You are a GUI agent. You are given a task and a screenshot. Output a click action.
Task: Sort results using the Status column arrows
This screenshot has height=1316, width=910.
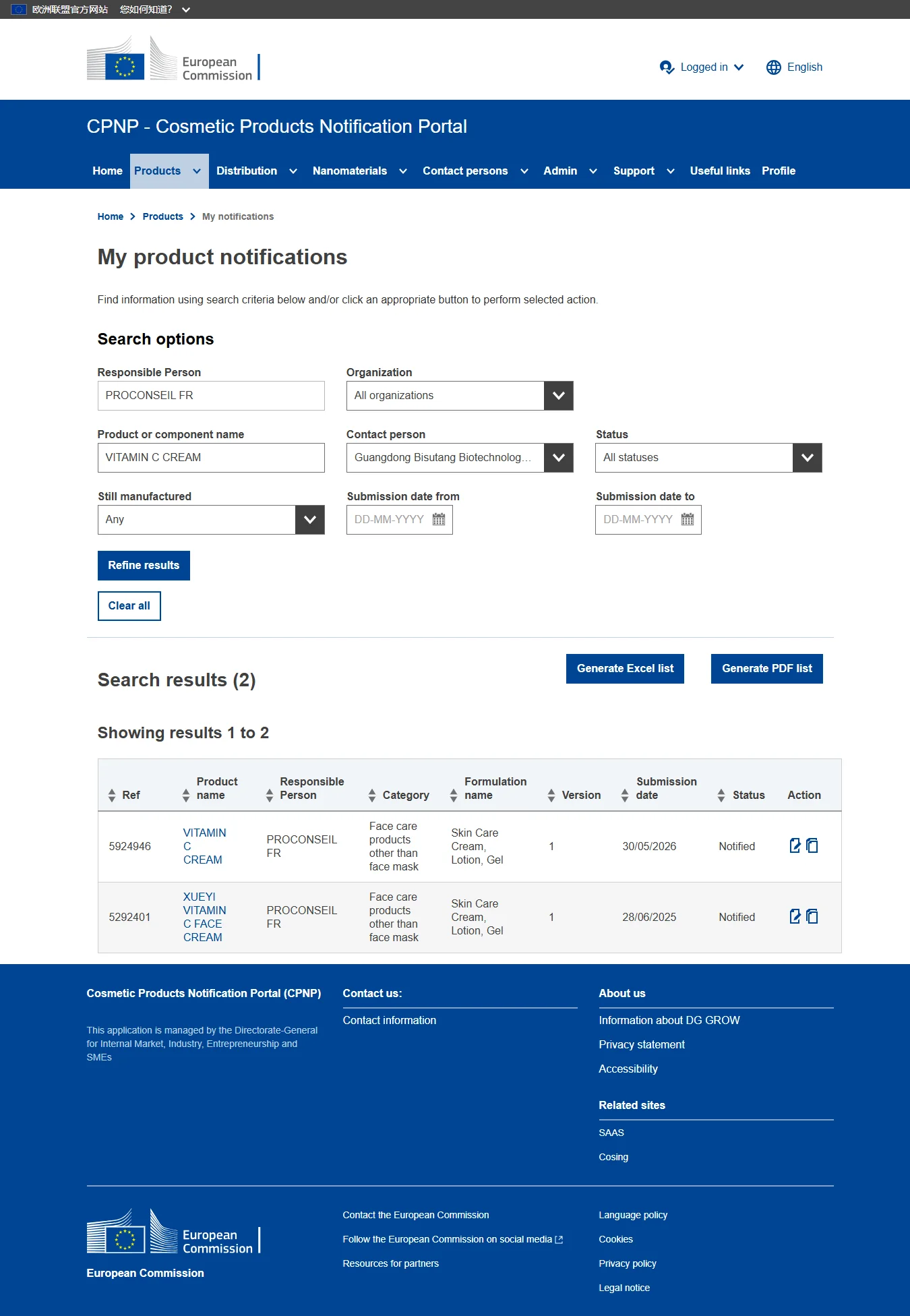coord(721,796)
